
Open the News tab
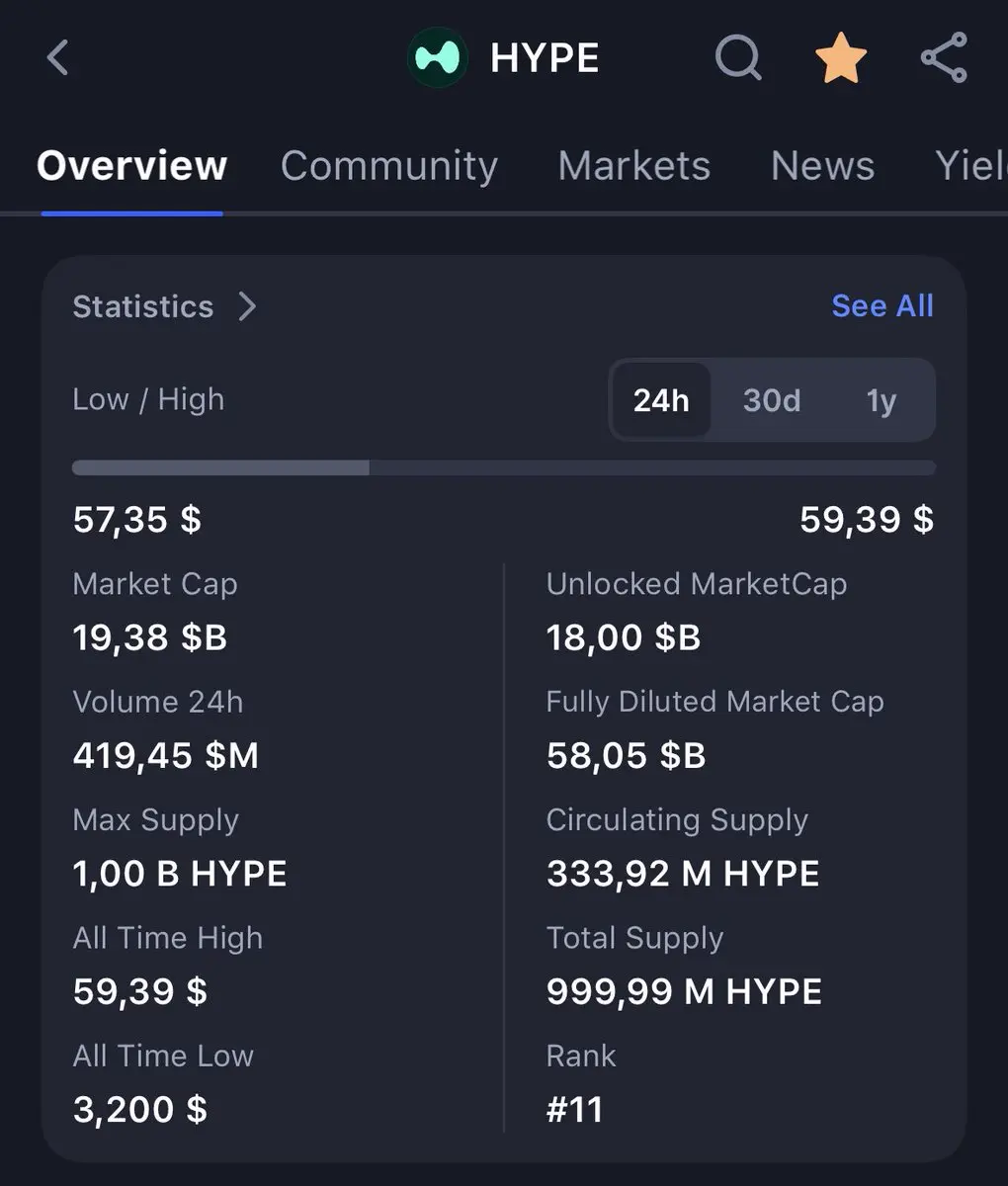point(822,166)
